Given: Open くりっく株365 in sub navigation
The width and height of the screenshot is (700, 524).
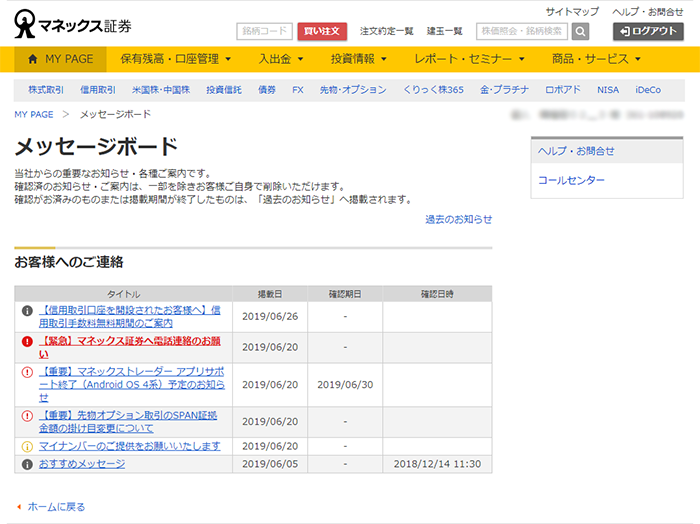Looking at the screenshot, I should click(x=433, y=90).
